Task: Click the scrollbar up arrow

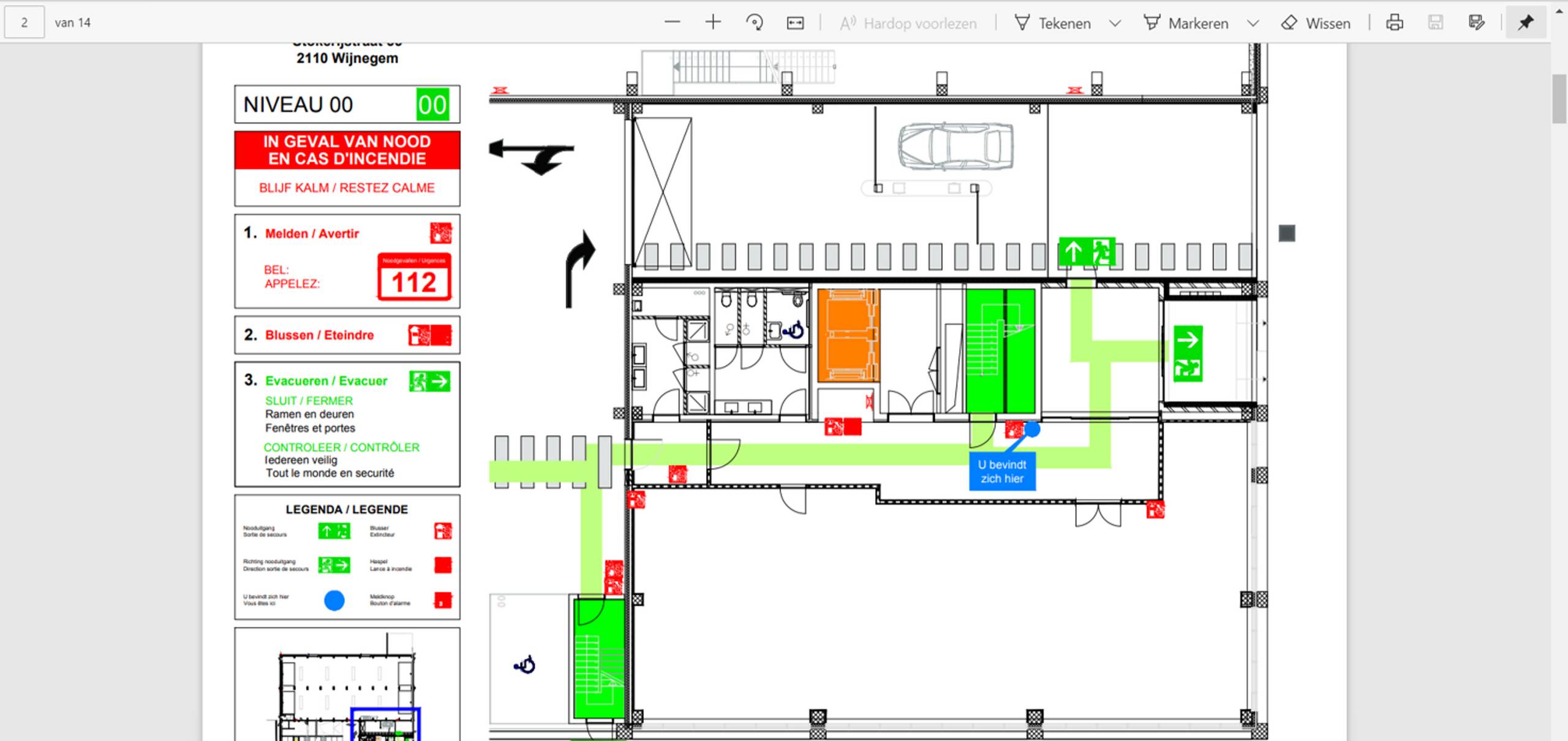Action: click(1559, 11)
